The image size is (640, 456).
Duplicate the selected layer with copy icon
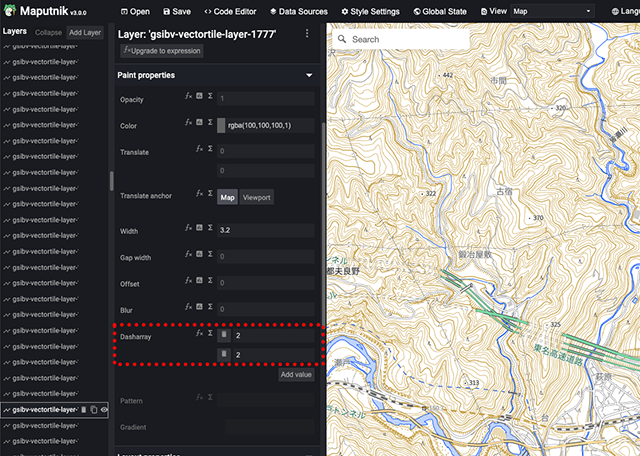tap(94, 410)
